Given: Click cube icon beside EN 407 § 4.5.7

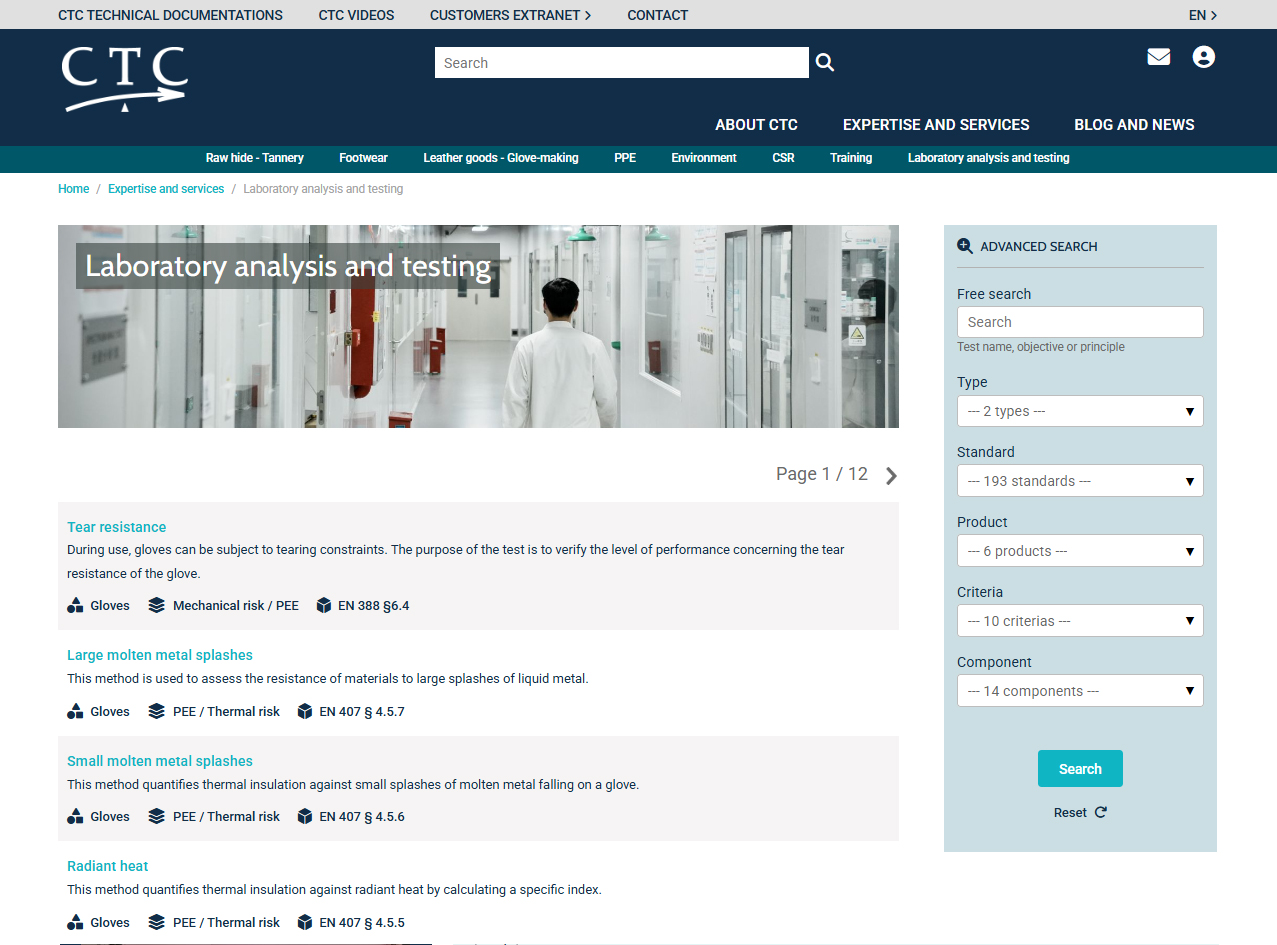Looking at the screenshot, I should tap(305, 711).
